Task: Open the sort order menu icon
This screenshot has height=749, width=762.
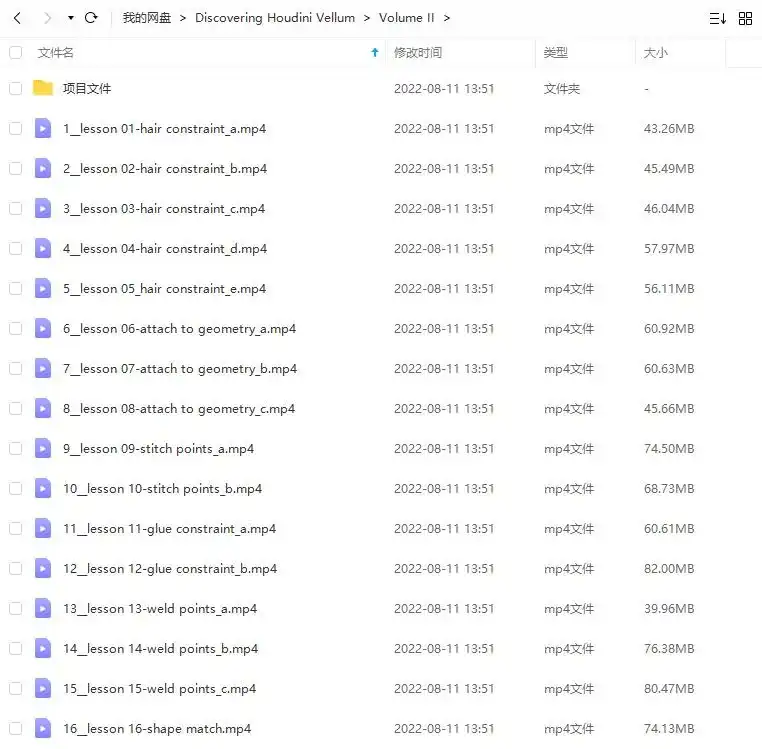Action: [718, 18]
